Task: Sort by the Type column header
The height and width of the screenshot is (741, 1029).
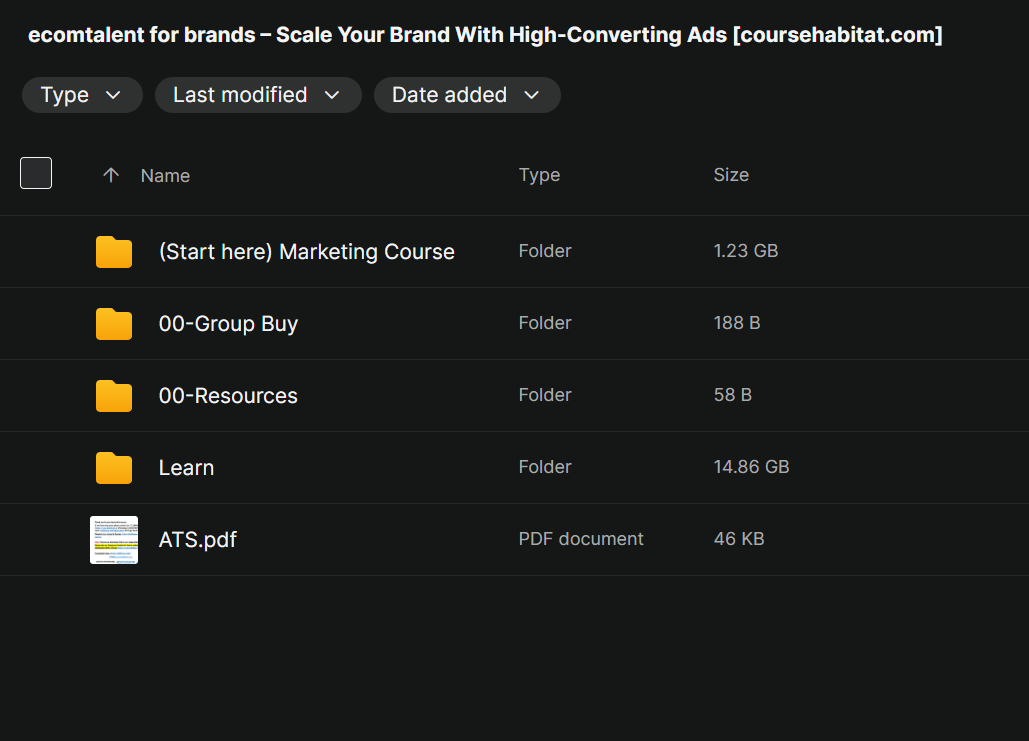Action: click(x=539, y=175)
